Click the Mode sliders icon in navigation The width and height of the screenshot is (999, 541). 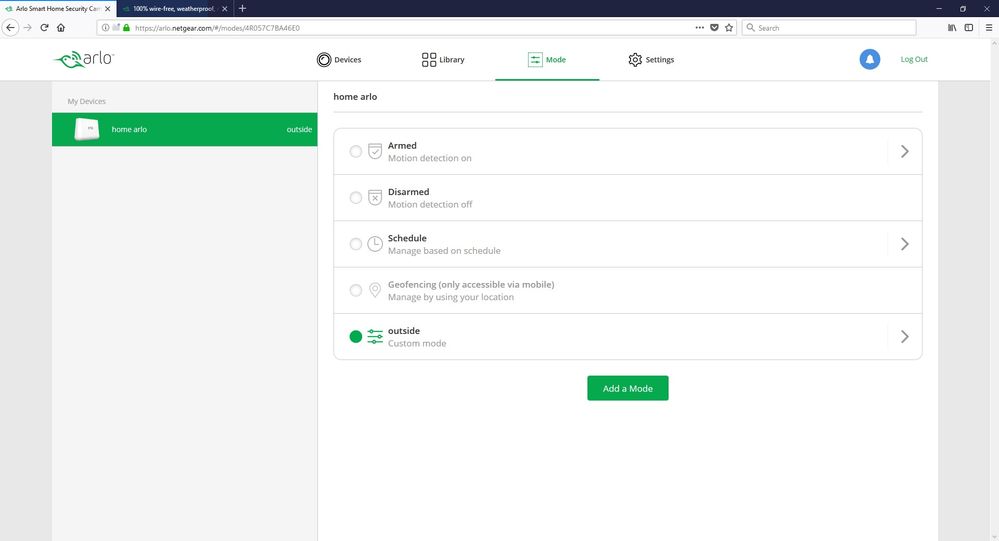[535, 60]
